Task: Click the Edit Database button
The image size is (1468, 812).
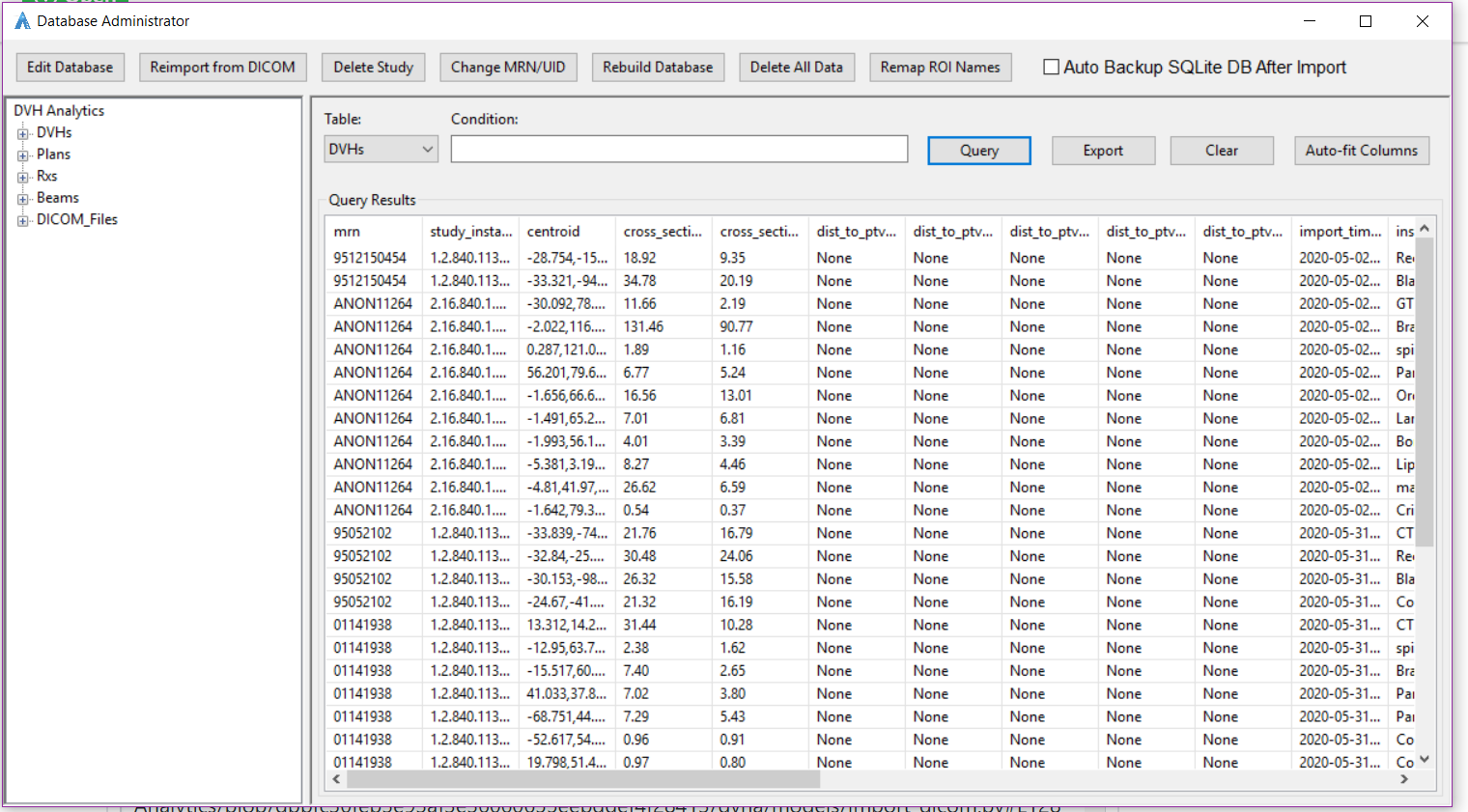Action: pyautogui.click(x=70, y=67)
